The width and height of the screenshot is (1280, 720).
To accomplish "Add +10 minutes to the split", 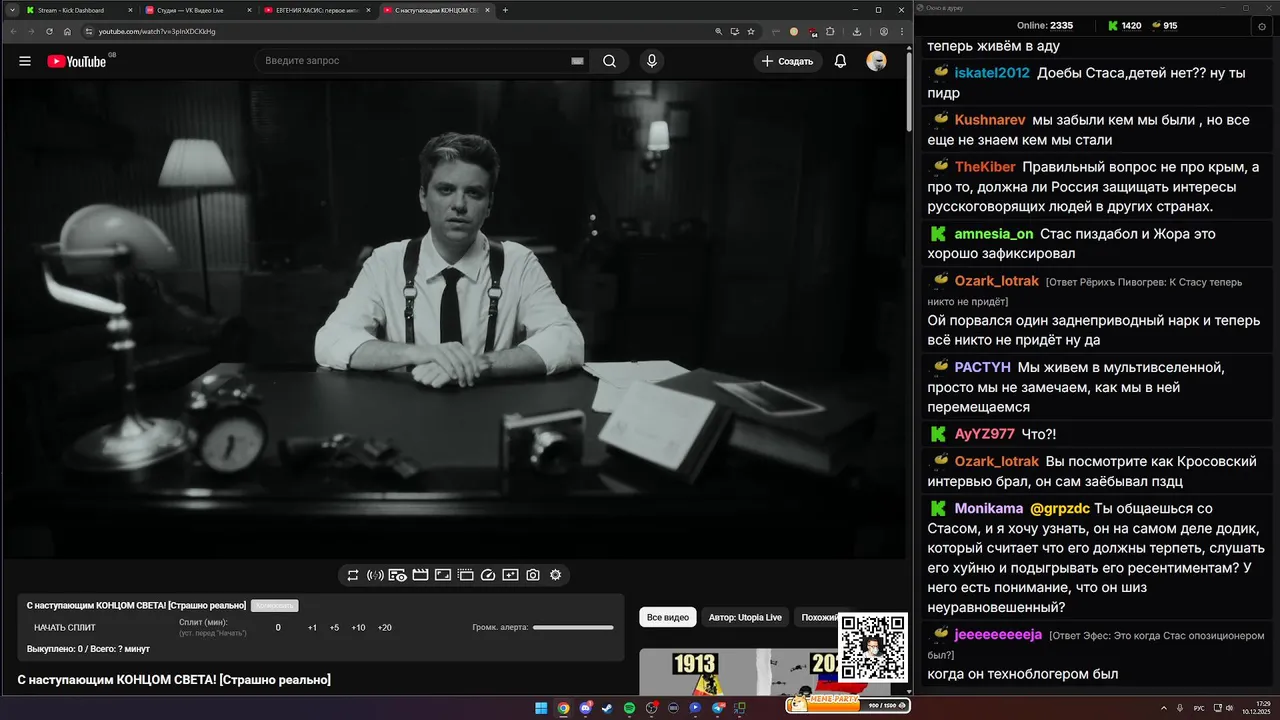I will tap(358, 628).
